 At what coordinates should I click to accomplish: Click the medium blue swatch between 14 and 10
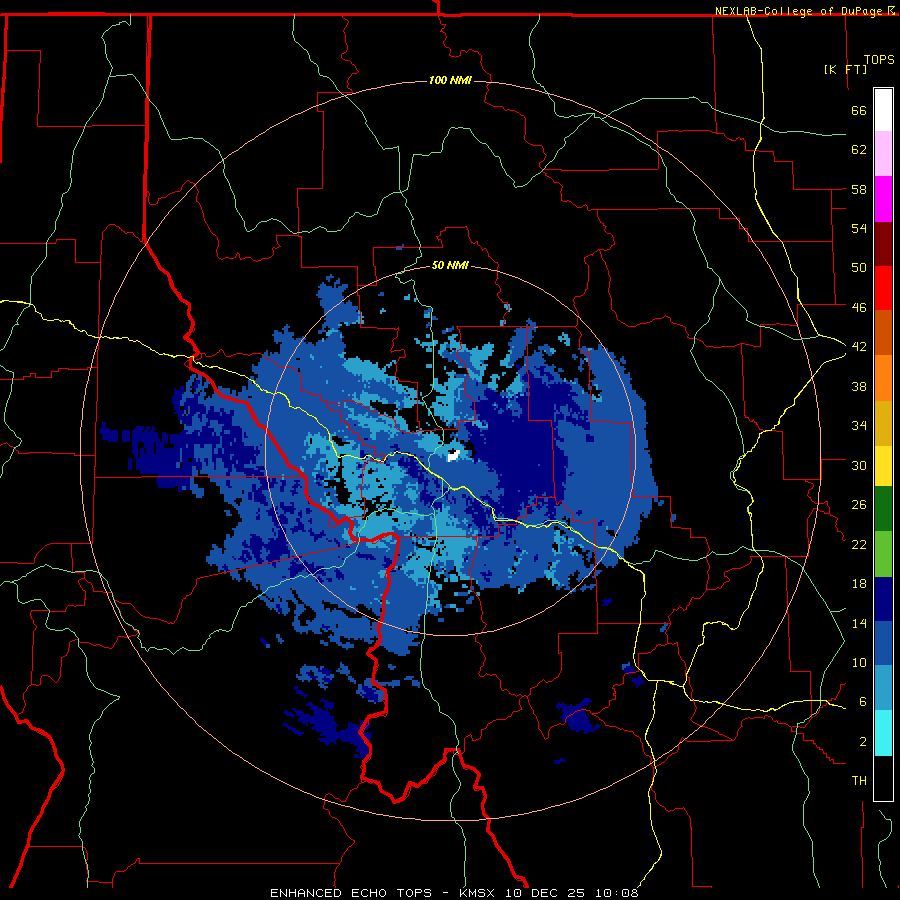[883, 643]
